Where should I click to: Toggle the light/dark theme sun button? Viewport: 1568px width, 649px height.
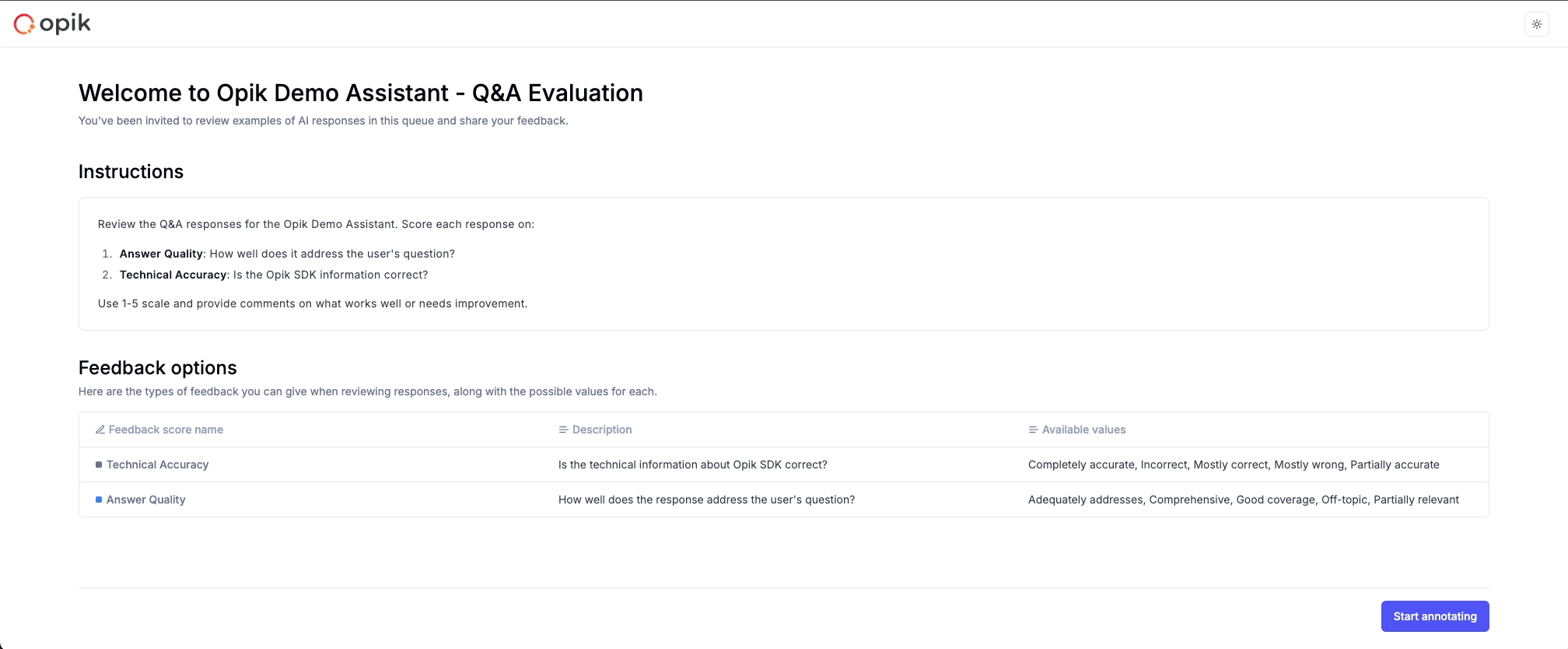click(1537, 24)
